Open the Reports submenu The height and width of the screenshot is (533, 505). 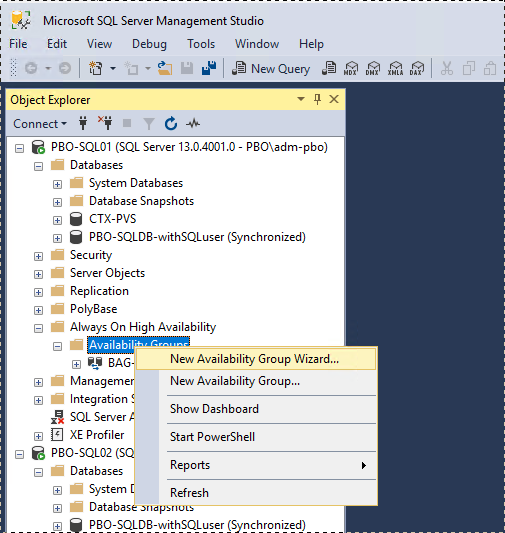256,465
